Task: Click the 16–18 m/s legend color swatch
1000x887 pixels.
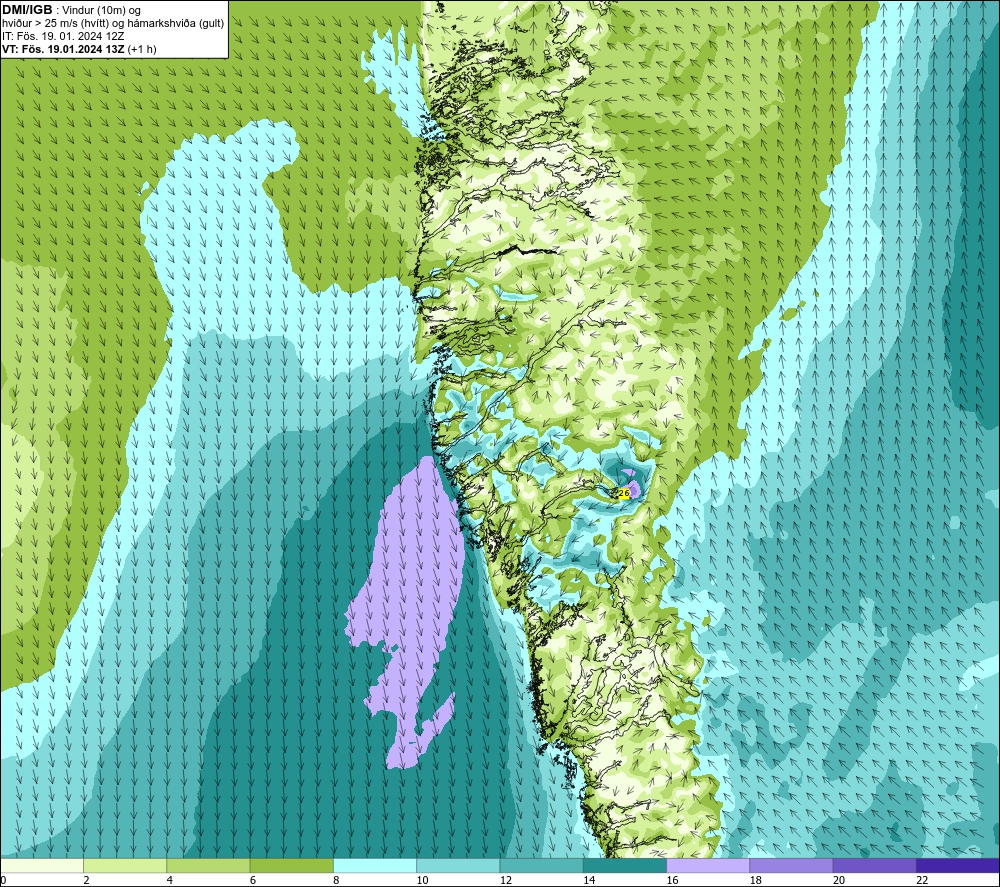Action: pos(708,865)
